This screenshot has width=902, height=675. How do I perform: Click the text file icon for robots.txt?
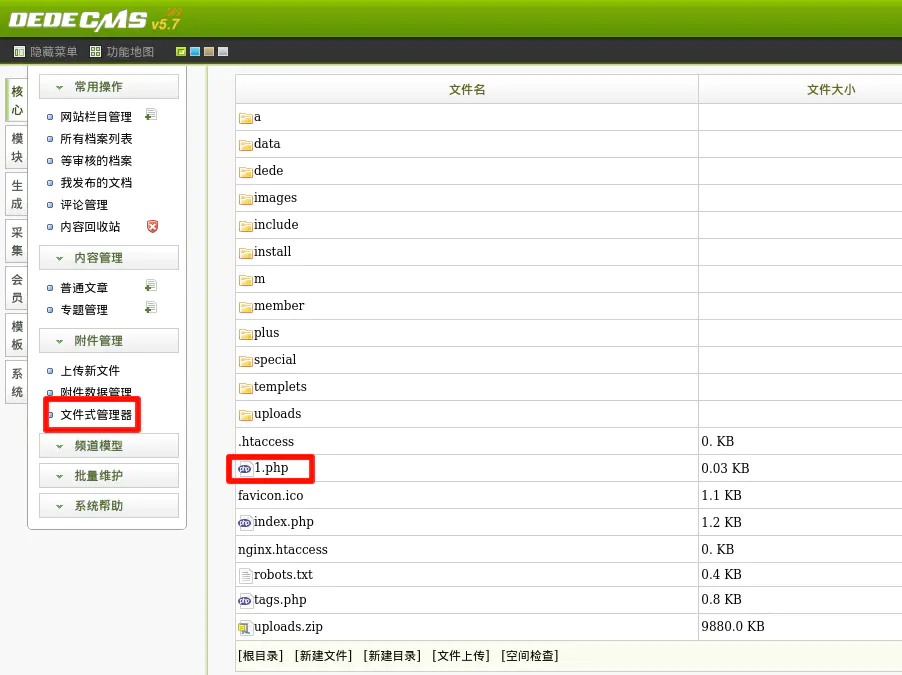tap(245, 575)
